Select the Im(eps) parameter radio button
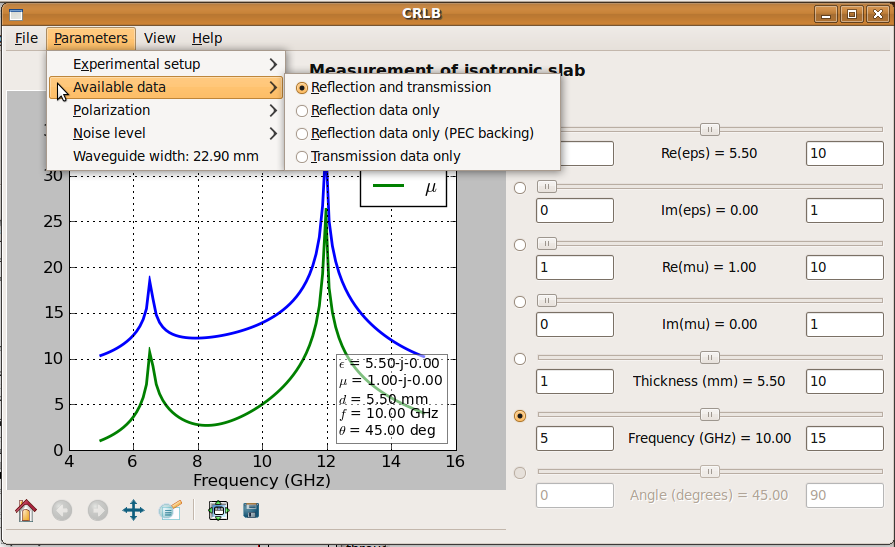The width and height of the screenshot is (895, 547). tap(520, 188)
